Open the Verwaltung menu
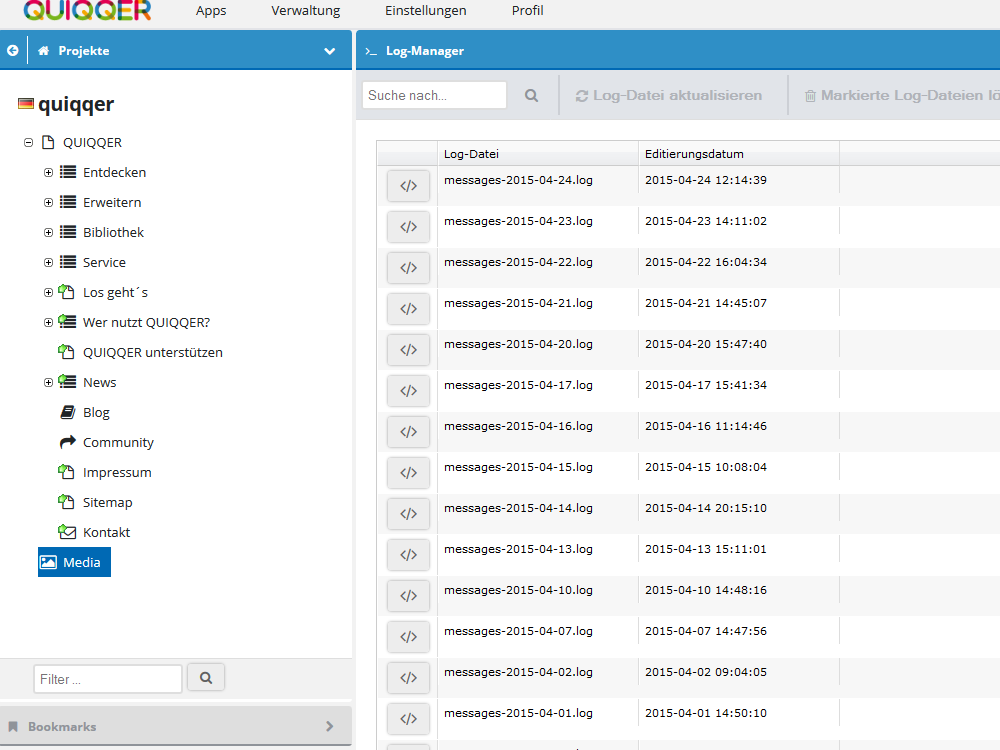Screen dimensions: 1000x750 click(305, 11)
